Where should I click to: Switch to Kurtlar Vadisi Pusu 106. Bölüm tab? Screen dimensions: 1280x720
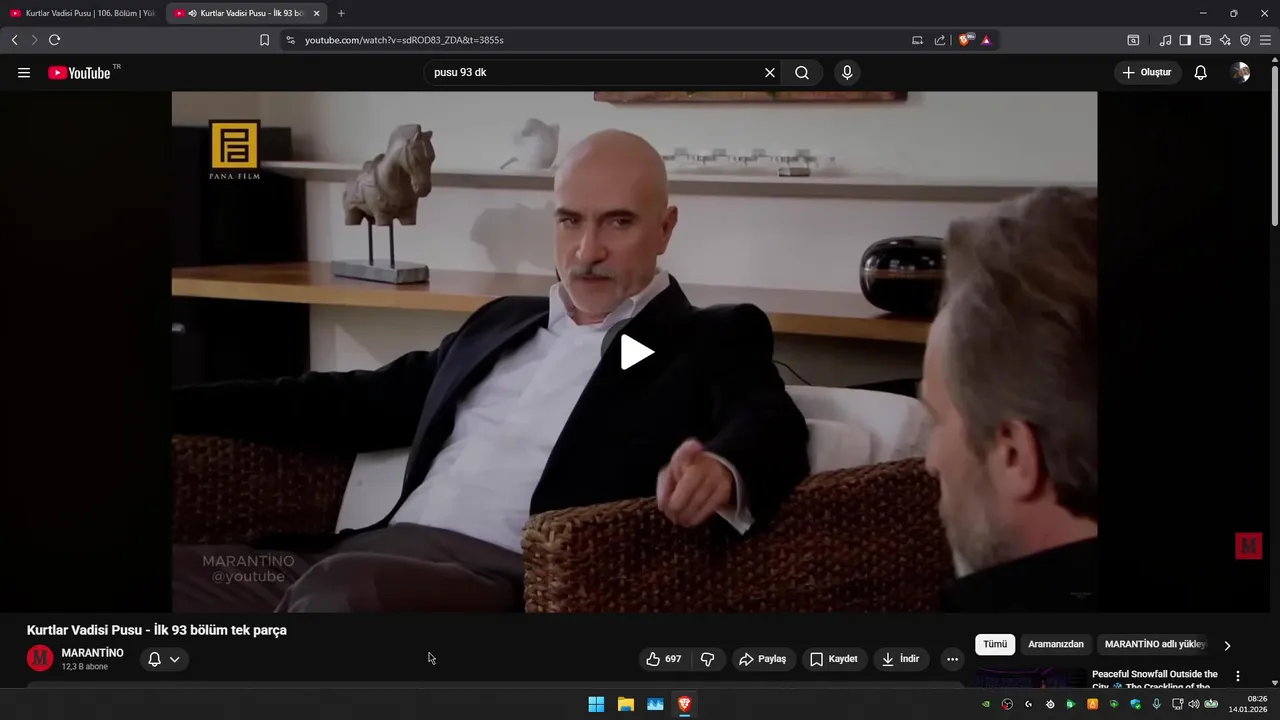82,13
